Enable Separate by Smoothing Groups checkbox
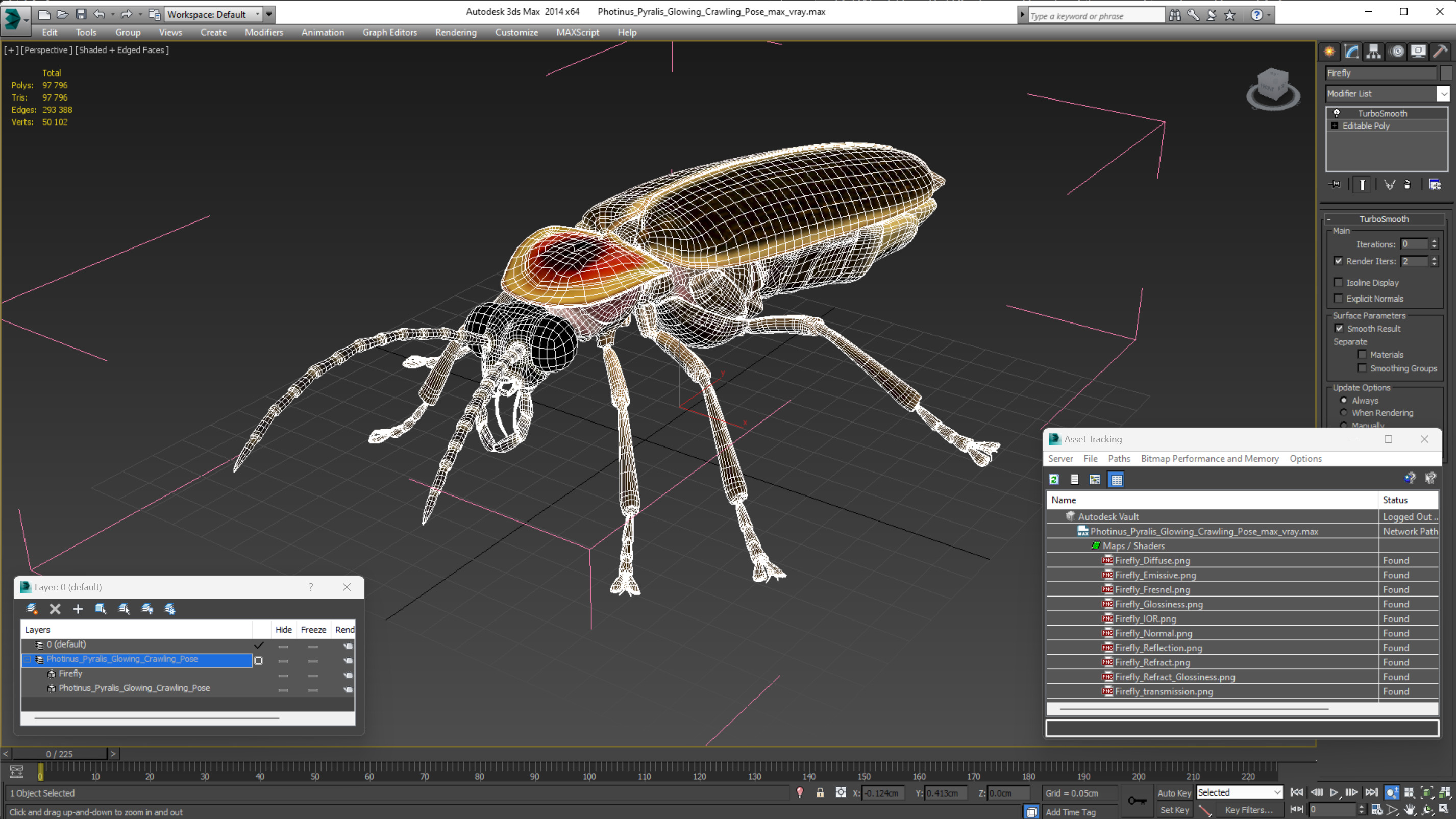The height and width of the screenshot is (819, 1456). (x=1362, y=368)
